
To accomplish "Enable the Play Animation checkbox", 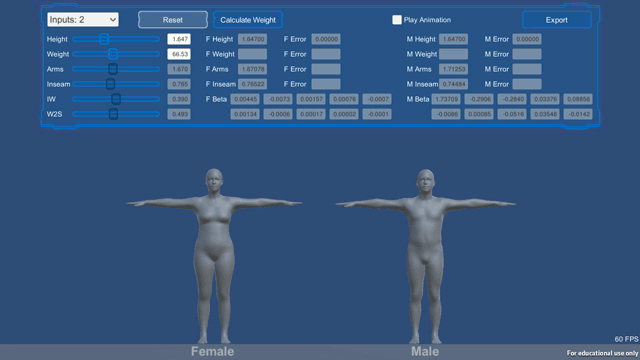I will point(397,20).
